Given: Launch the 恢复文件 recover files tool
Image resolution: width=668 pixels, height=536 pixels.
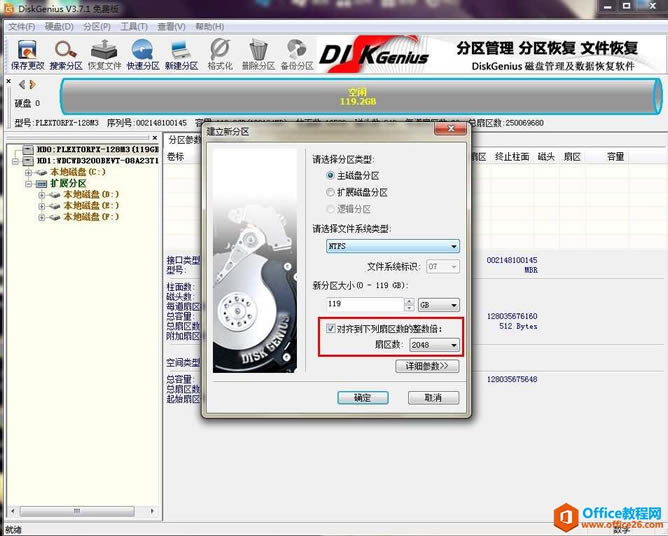Looking at the screenshot, I should 104,54.
